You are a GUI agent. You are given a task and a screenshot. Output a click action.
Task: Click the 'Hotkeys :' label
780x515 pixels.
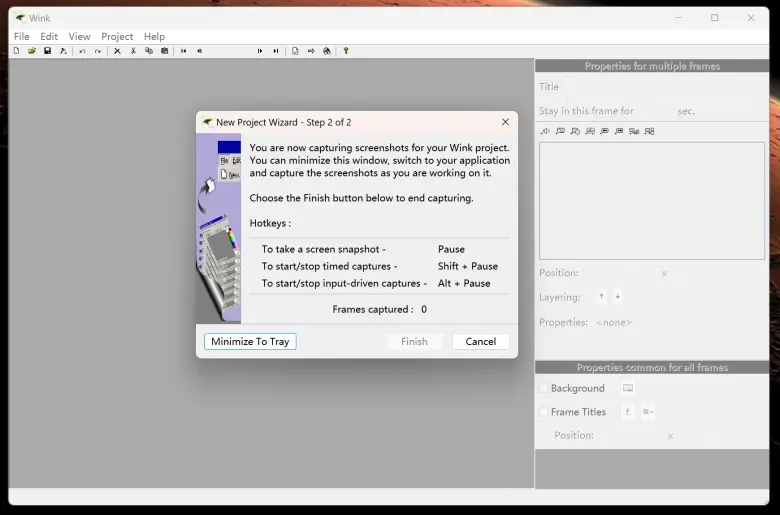[x=270, y=223]
